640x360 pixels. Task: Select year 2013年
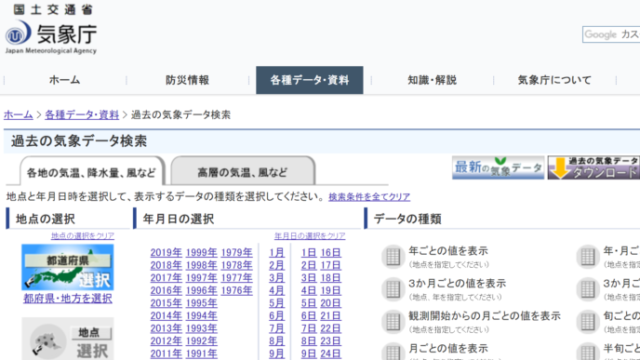(x=166, y=329)
